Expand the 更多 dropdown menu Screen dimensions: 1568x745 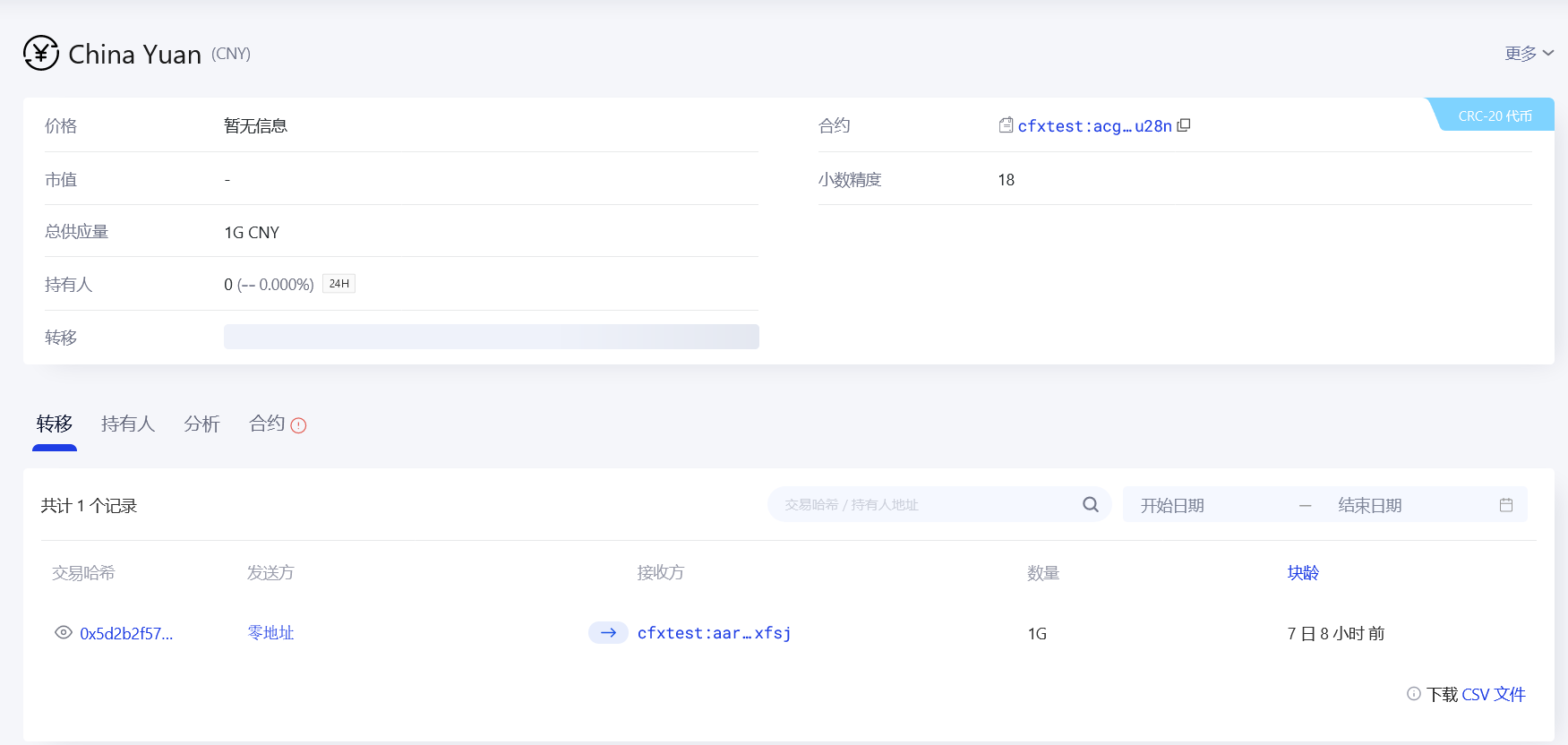pyautogui.click(x=1529, y=54)
